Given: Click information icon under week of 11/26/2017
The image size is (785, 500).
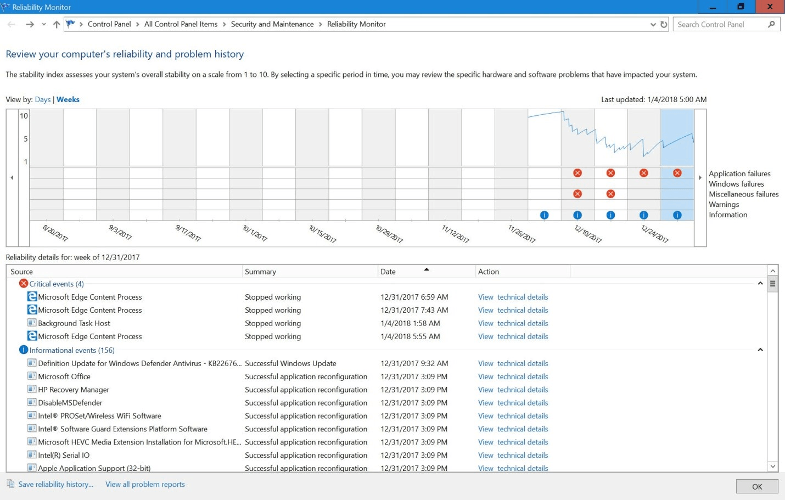Looking at the screenshot, I should [x=544, y=215].
